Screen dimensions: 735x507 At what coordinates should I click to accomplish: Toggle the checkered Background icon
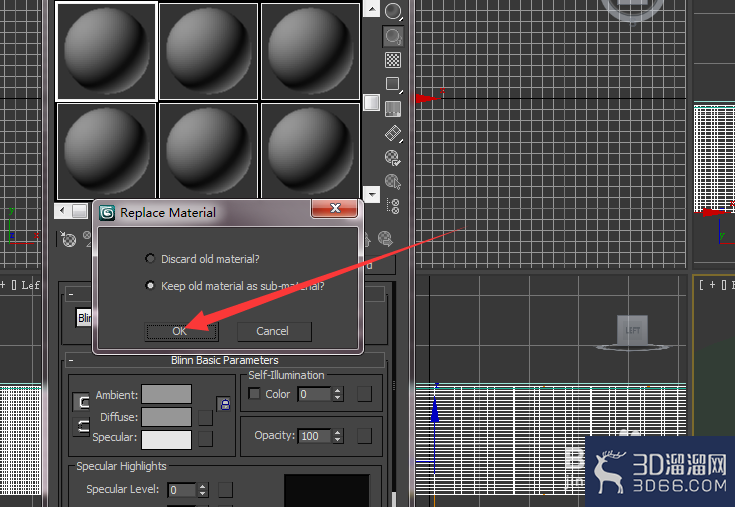[393, 60]
